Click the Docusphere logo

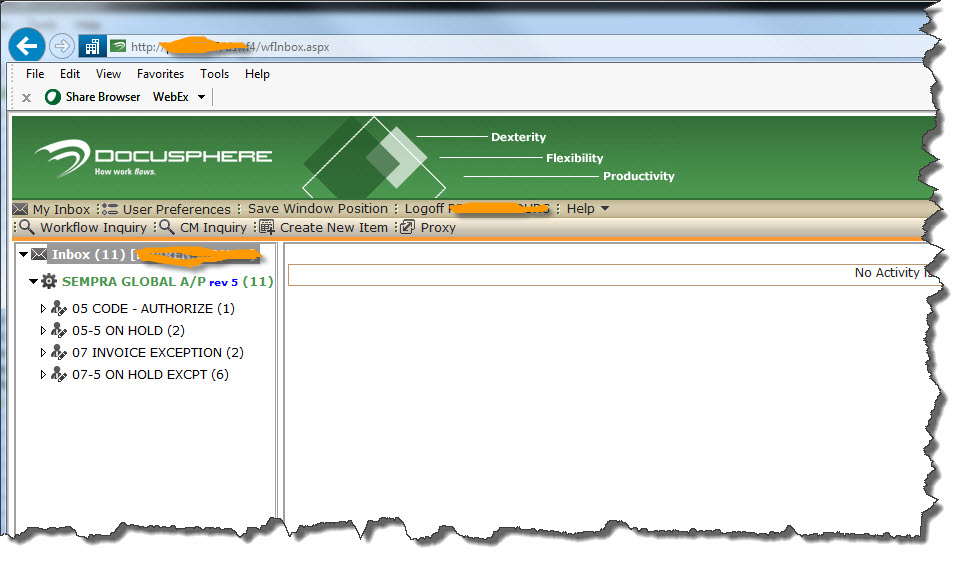coord(153,158)
